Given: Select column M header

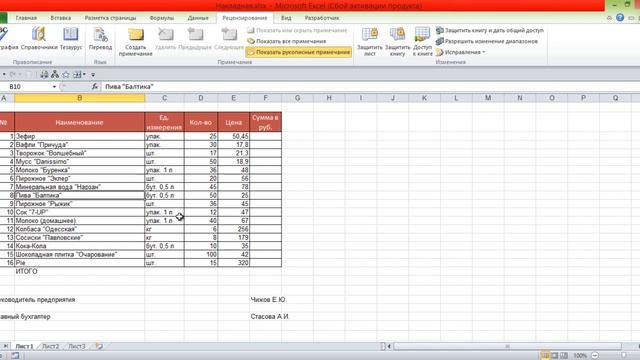Looking at the screenshot, I should 488,98.
